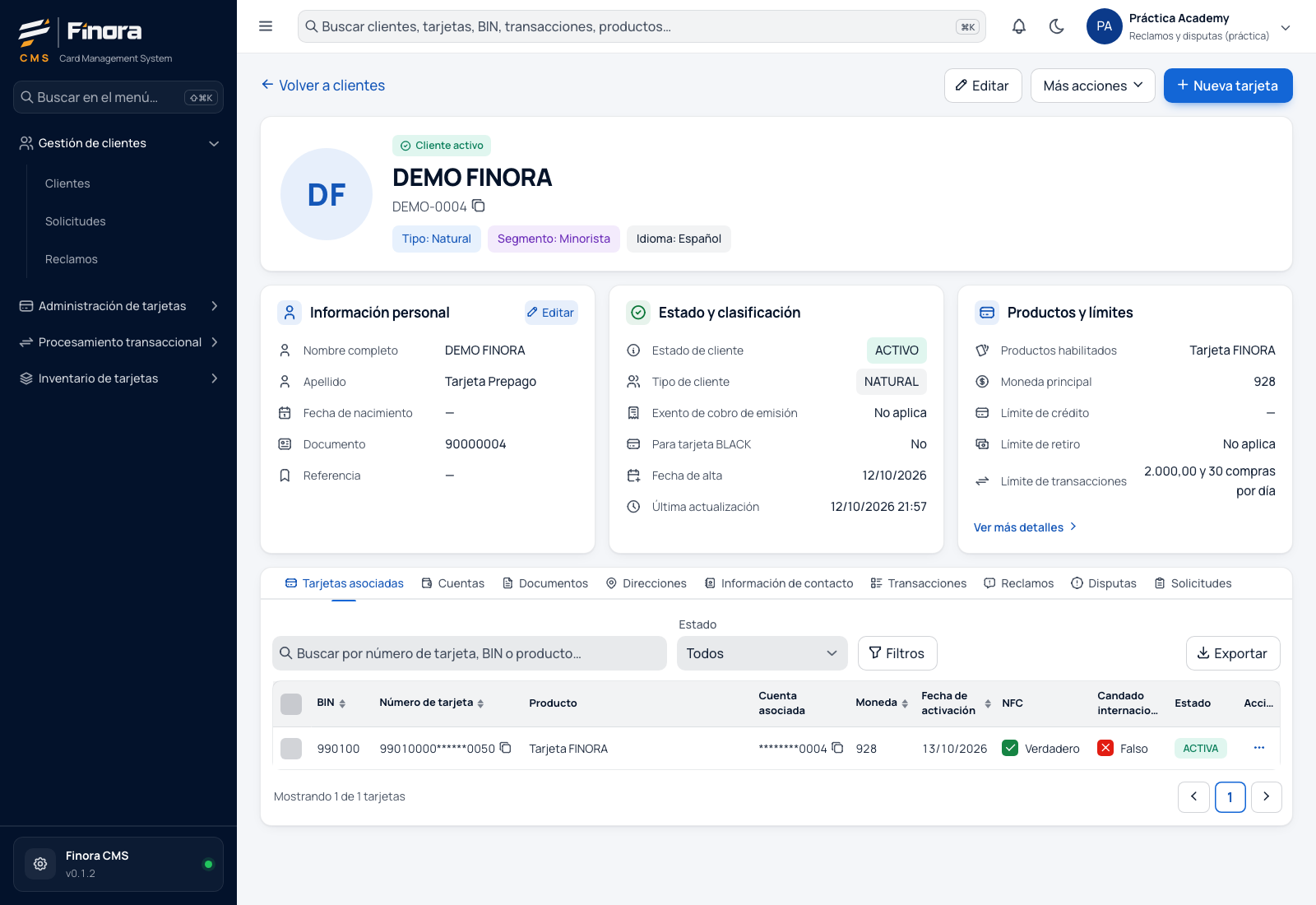This screenshot has height=905, width=1316.
Task: Copy client ID DEMO-0004
Action: click(479, 206)
